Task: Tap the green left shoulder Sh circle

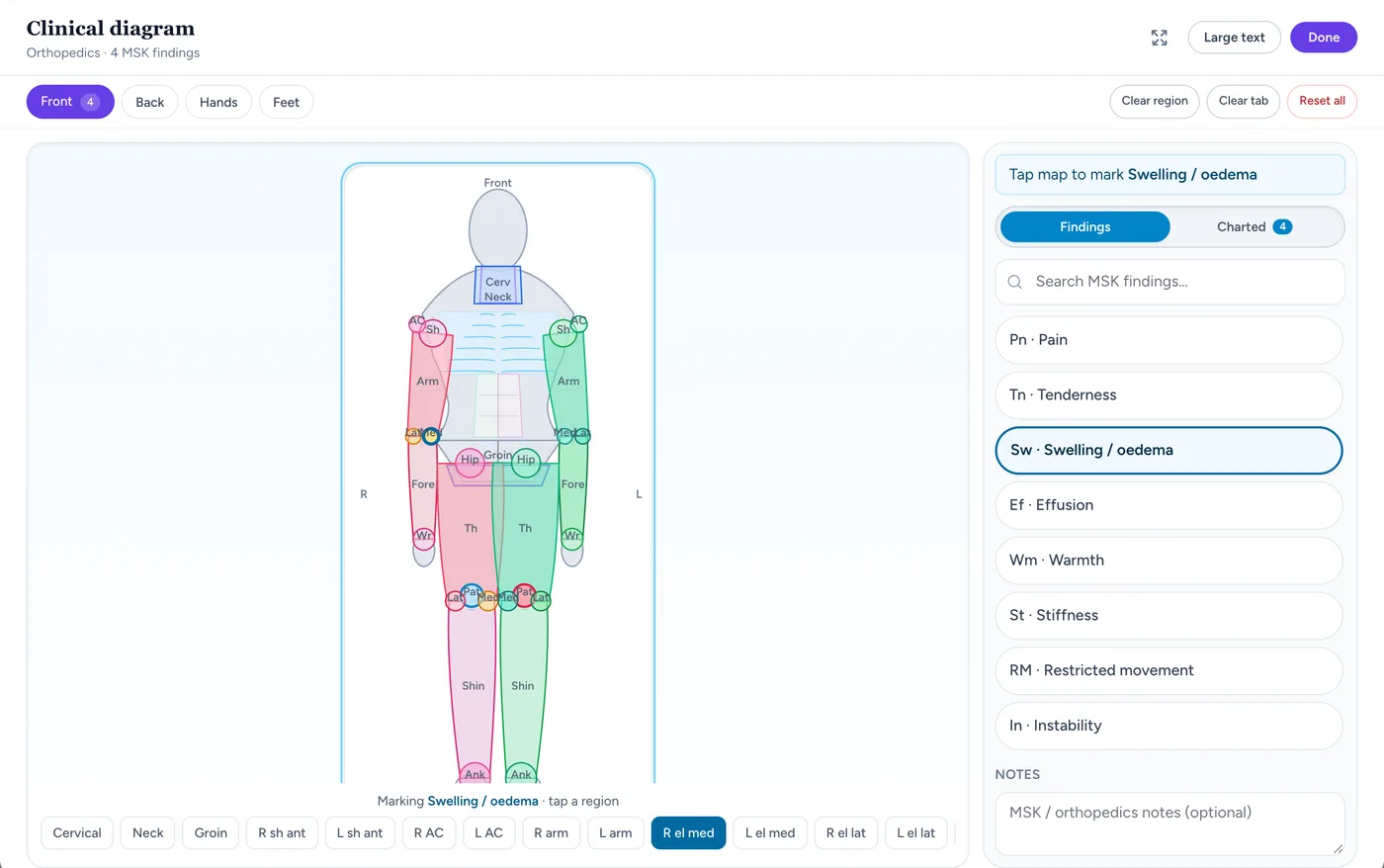Action: tap(563, 332)
